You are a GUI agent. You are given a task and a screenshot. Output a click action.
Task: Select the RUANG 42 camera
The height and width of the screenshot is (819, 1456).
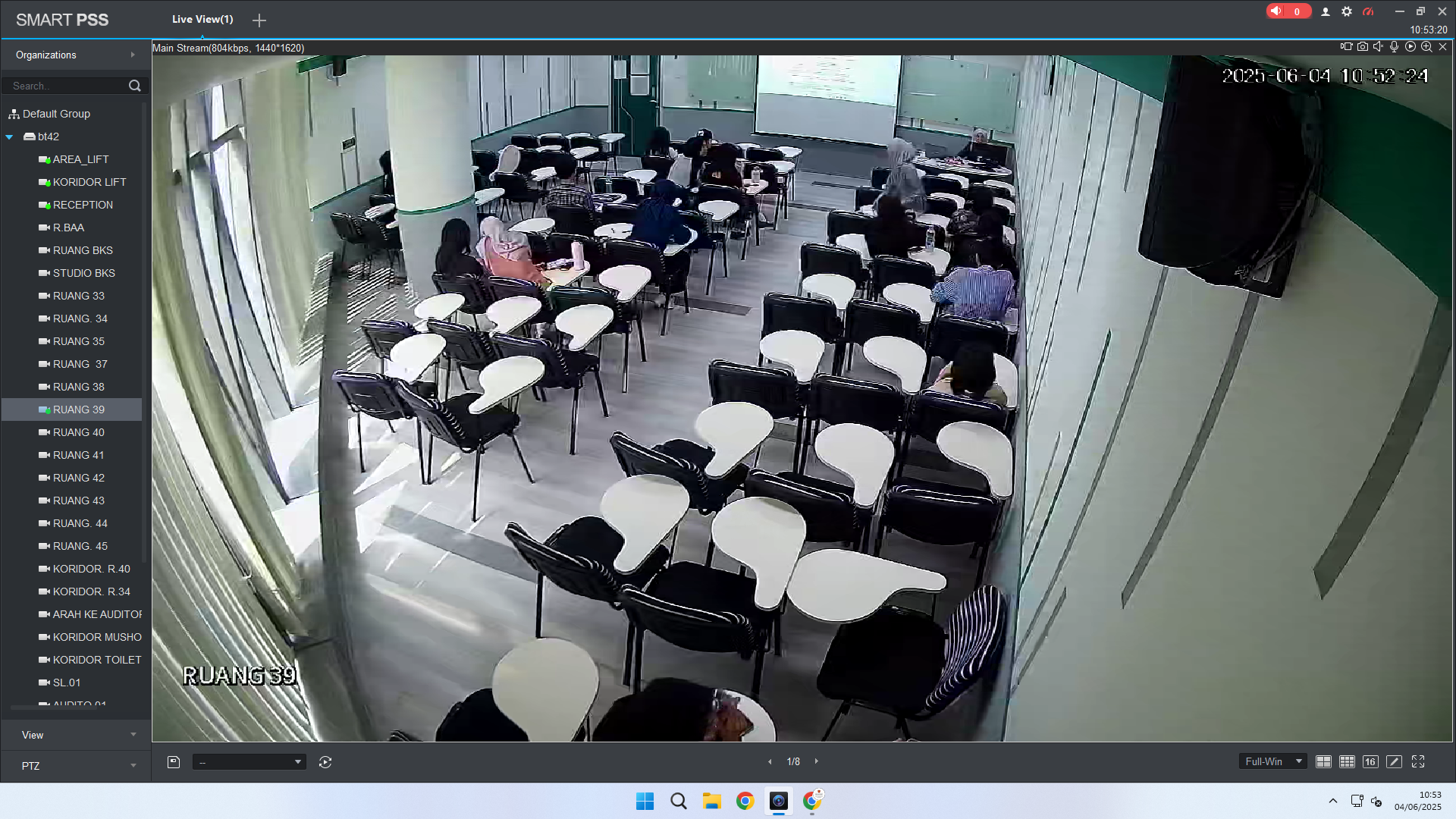[79, 478]
